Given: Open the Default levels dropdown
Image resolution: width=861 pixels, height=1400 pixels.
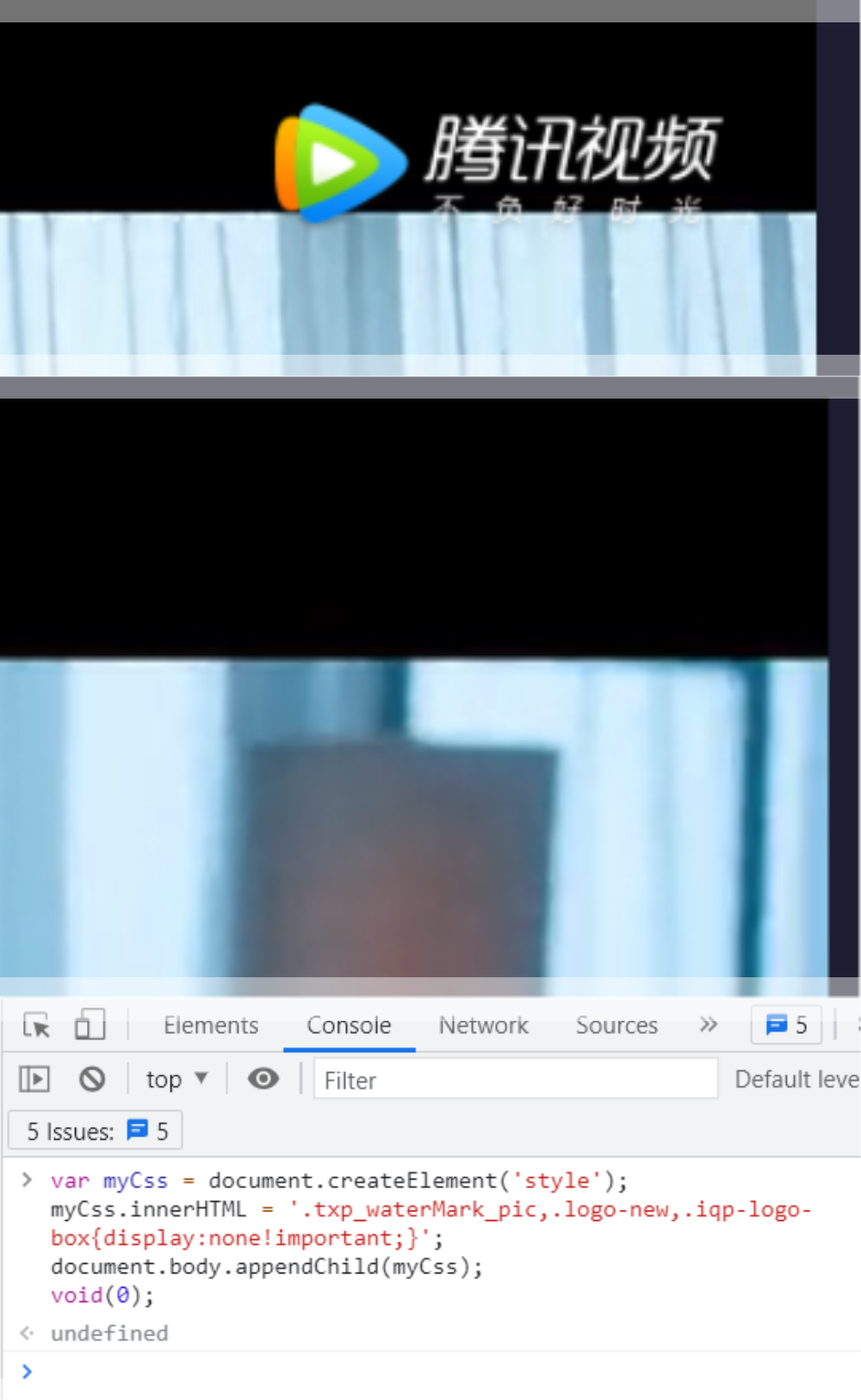Looking at the screenshot, I should coord(796,1079).
